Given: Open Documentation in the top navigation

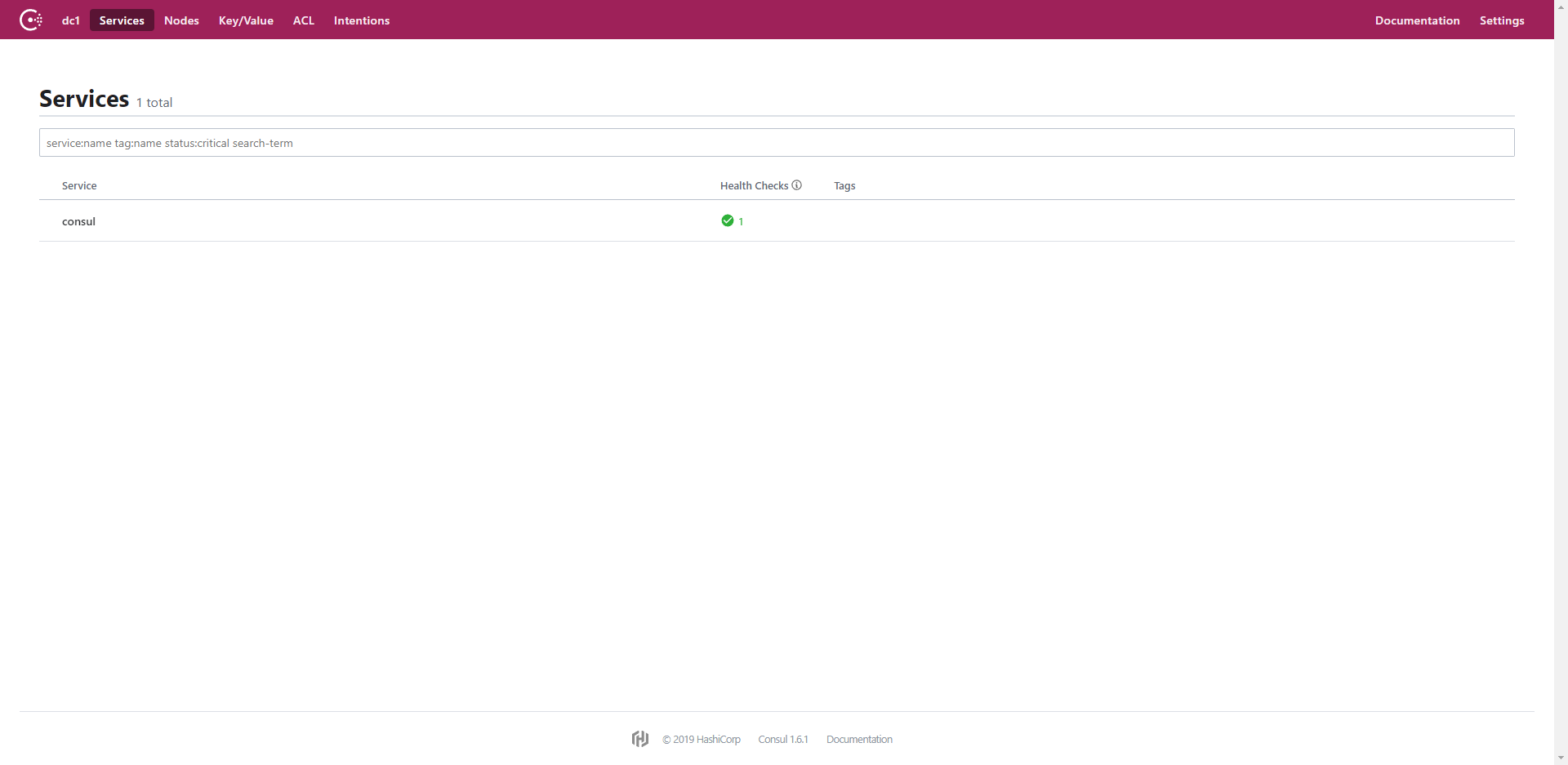Looking at the screenshot, I should tap(1417, 20).
